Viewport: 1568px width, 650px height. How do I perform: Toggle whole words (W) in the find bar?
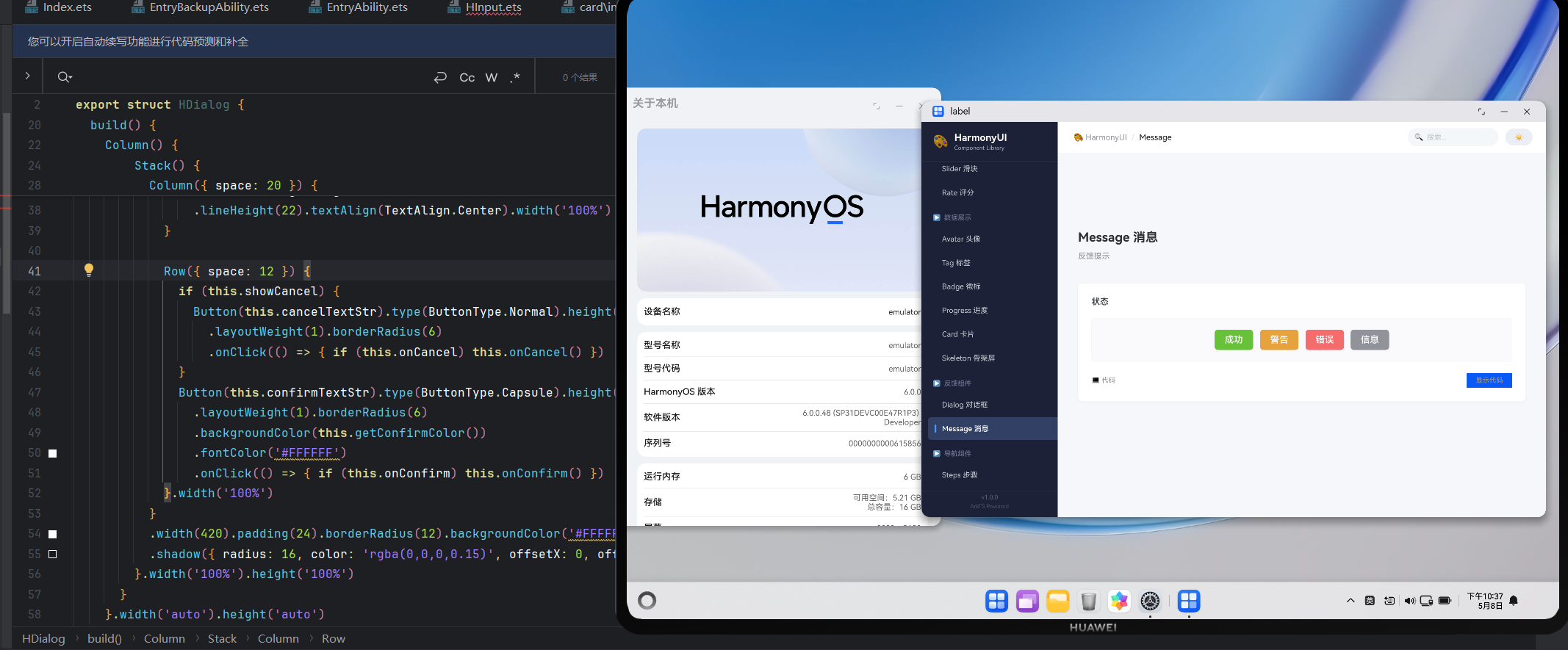point(492,77)
